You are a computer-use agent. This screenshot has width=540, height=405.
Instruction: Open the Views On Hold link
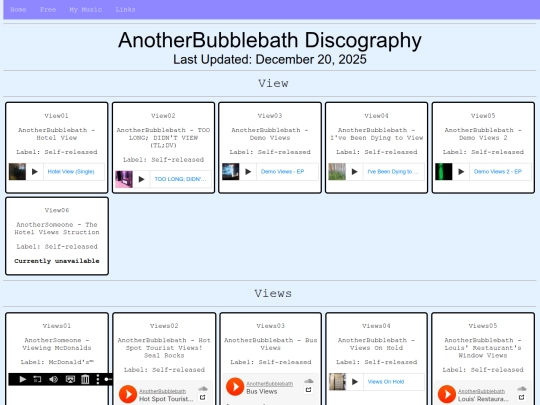click(x=386, y=382)
